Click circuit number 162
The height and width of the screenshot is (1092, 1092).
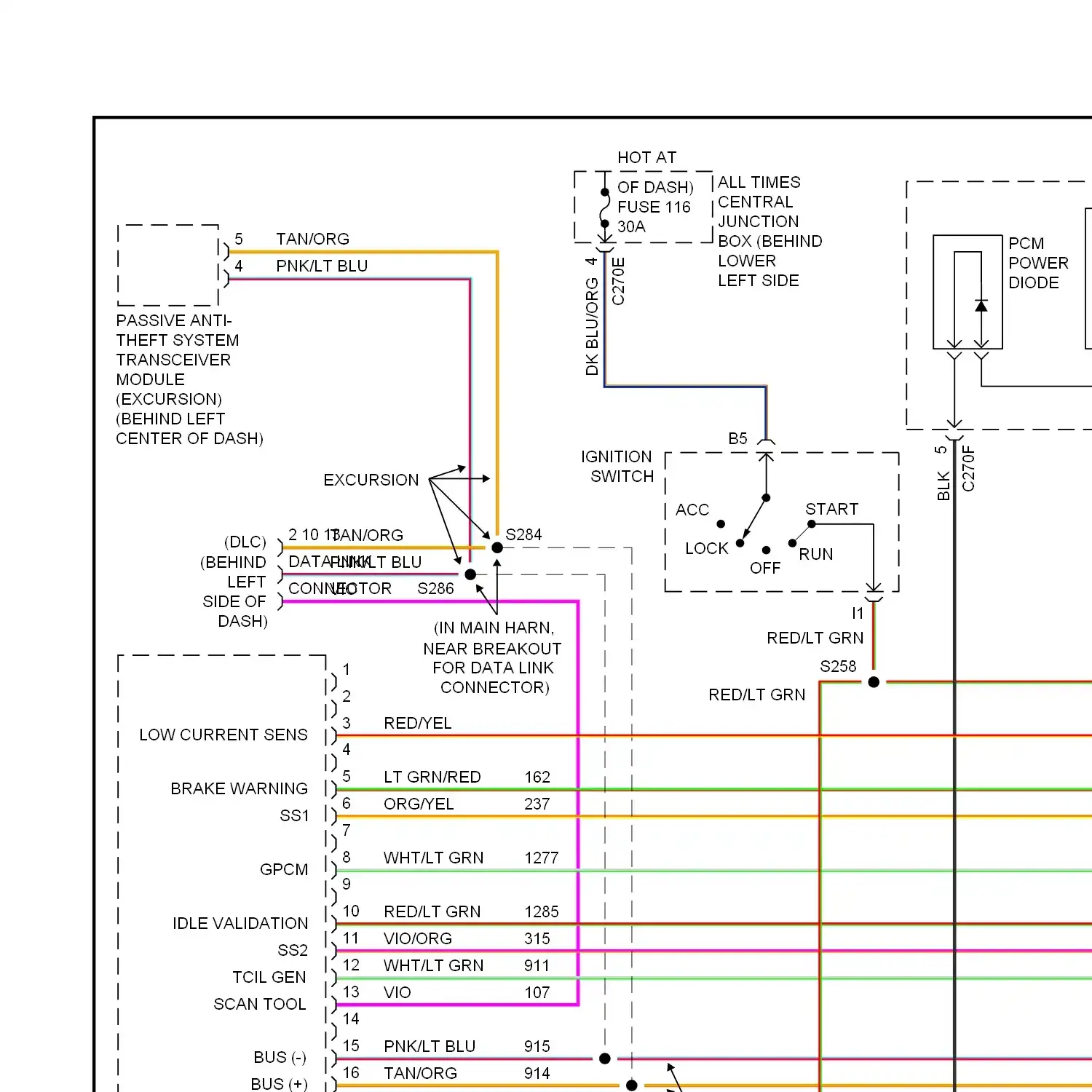click(x=537, y=778)
